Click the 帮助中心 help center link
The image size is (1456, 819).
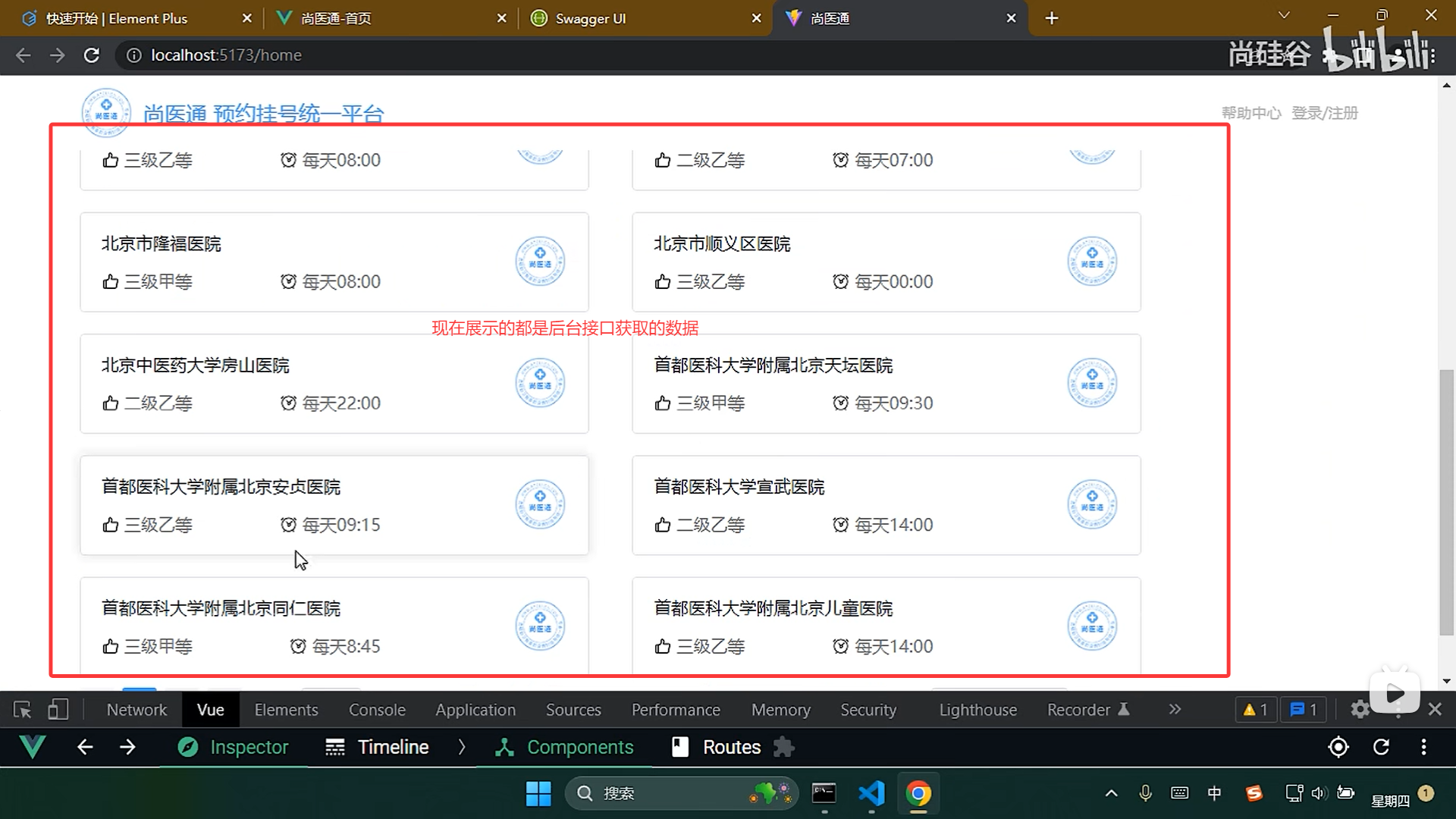click(1251, 112)
